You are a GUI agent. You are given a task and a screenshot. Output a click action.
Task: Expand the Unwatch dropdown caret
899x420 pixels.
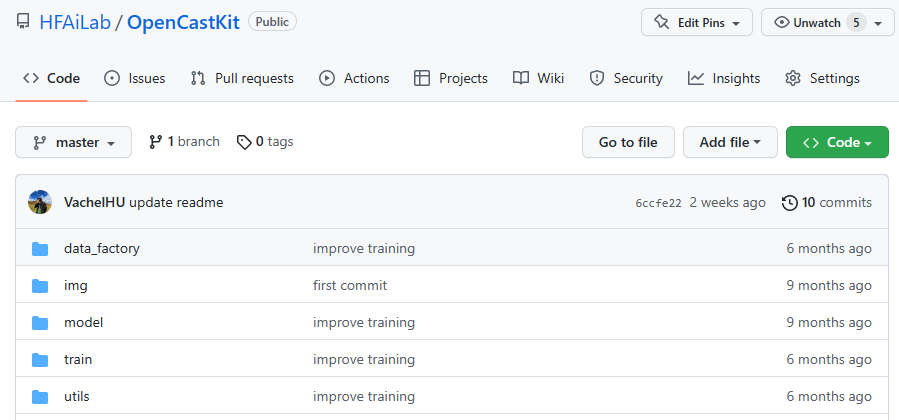coord(878,23)
